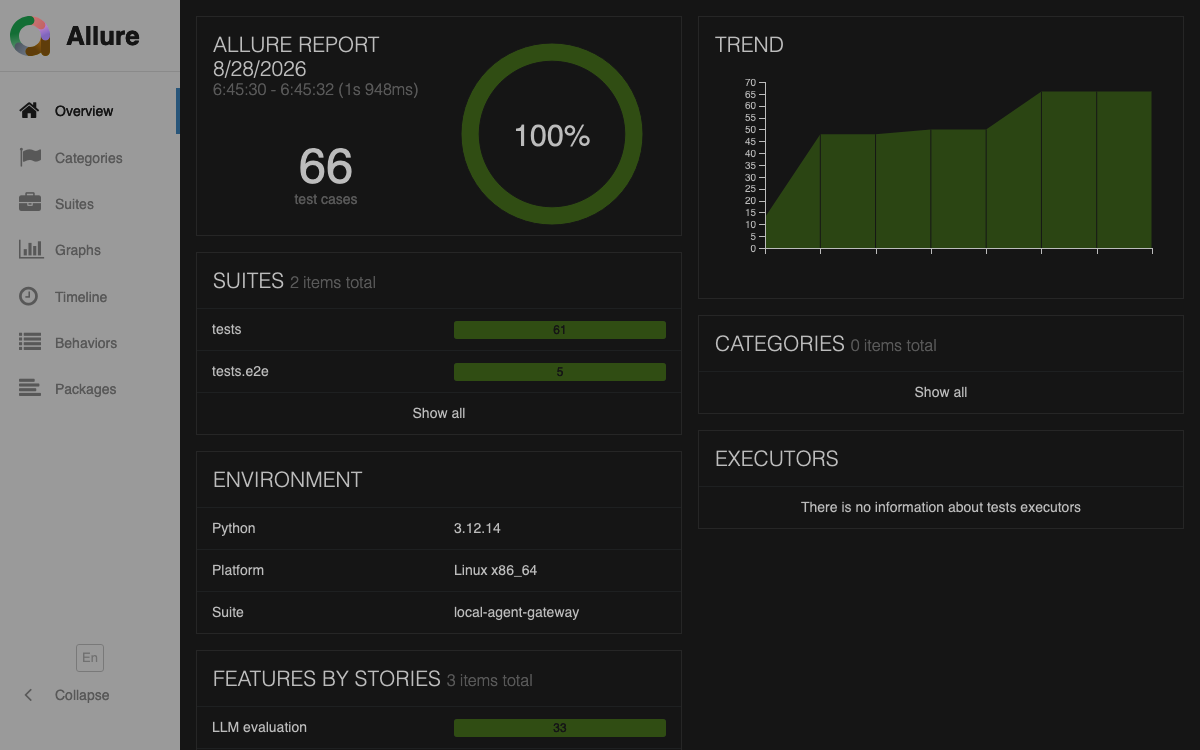Image resolution: width=1200 pixels, height=750 pixels.
Task: Select the Timeline menu label
Action: coord(81,297)
